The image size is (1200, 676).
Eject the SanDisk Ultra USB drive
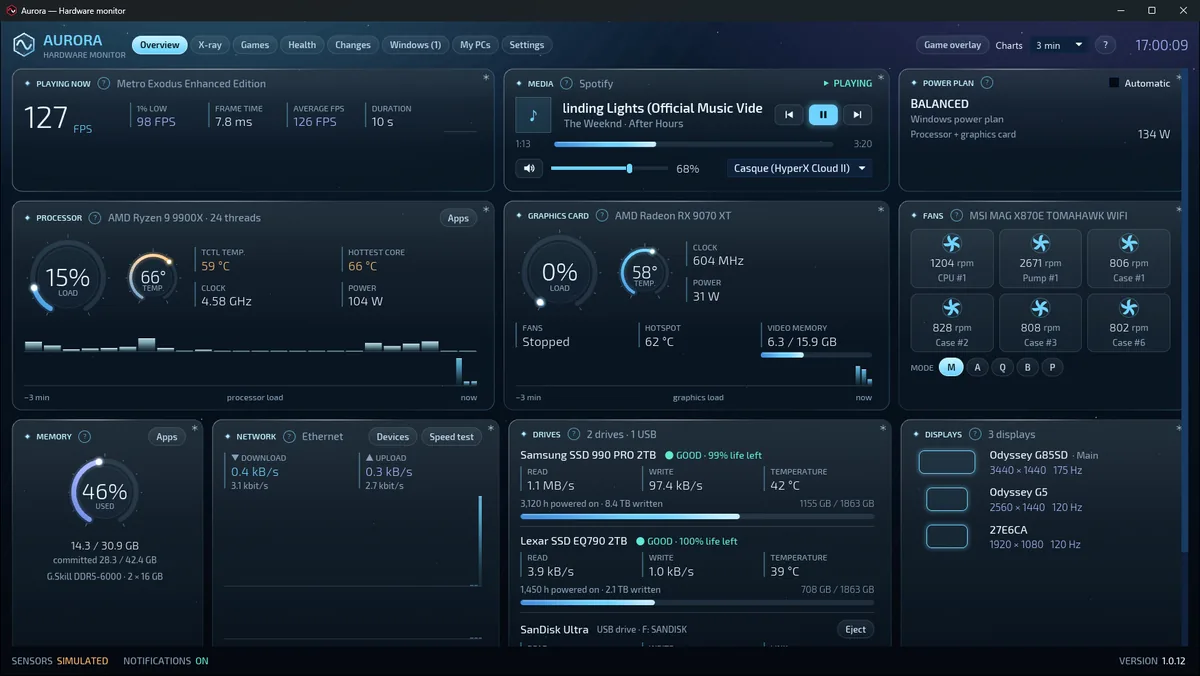click(855, 629)
